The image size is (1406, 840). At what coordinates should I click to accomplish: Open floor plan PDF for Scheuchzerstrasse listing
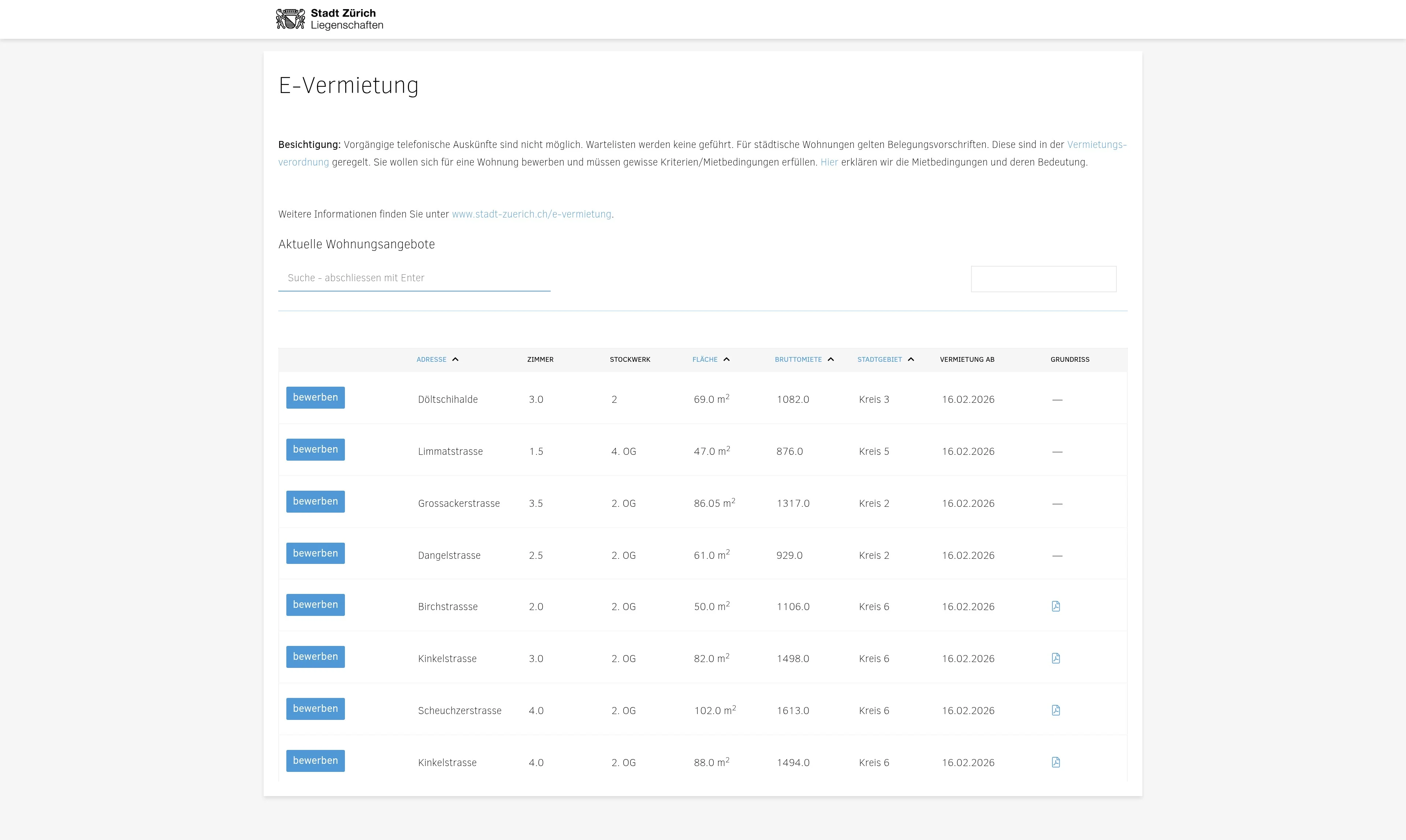1056,710
